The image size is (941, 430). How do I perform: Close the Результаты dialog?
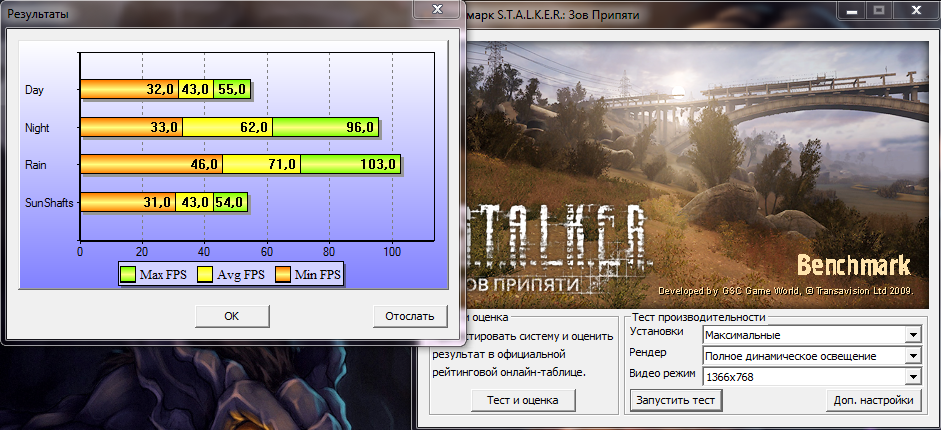[x=437, y=8]
